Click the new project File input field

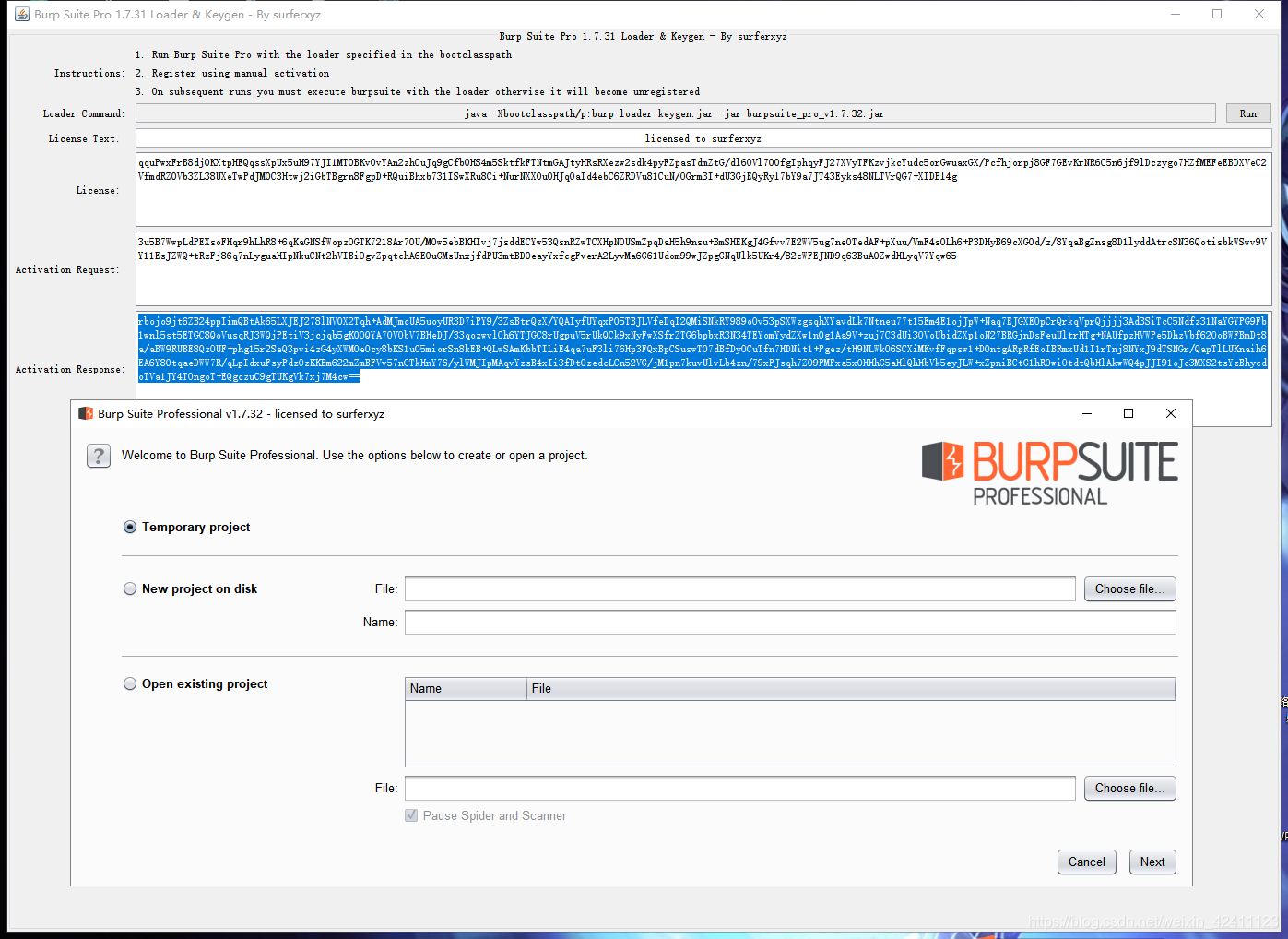[x=740, y=588]
